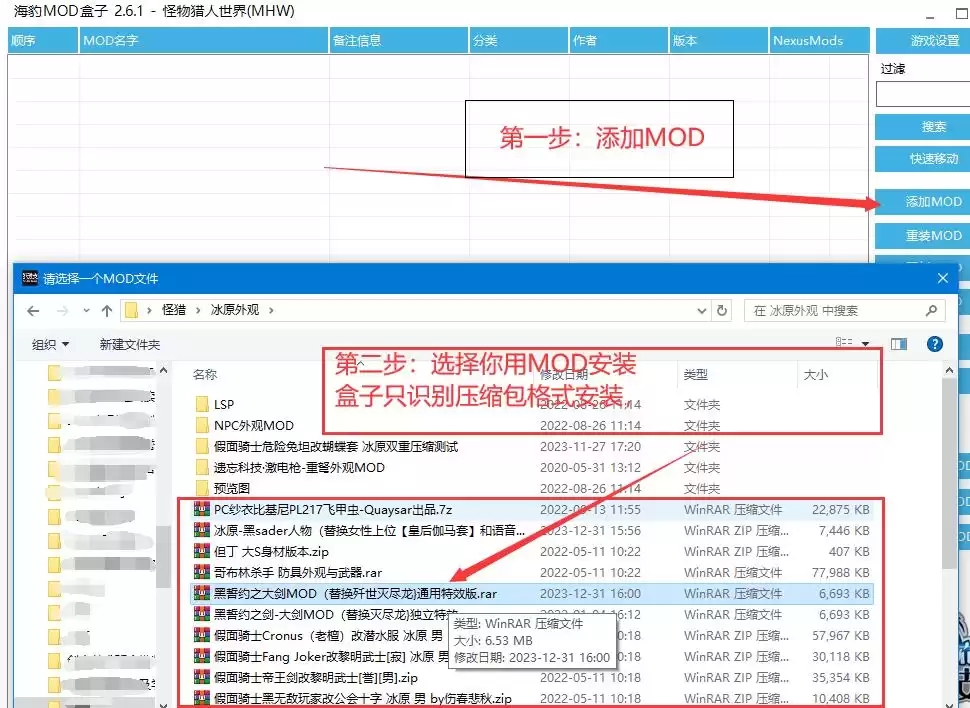Click the navigation tree scroll-up arrow
The width and height of the screenshot is (970, 708).
coord(163,370)
